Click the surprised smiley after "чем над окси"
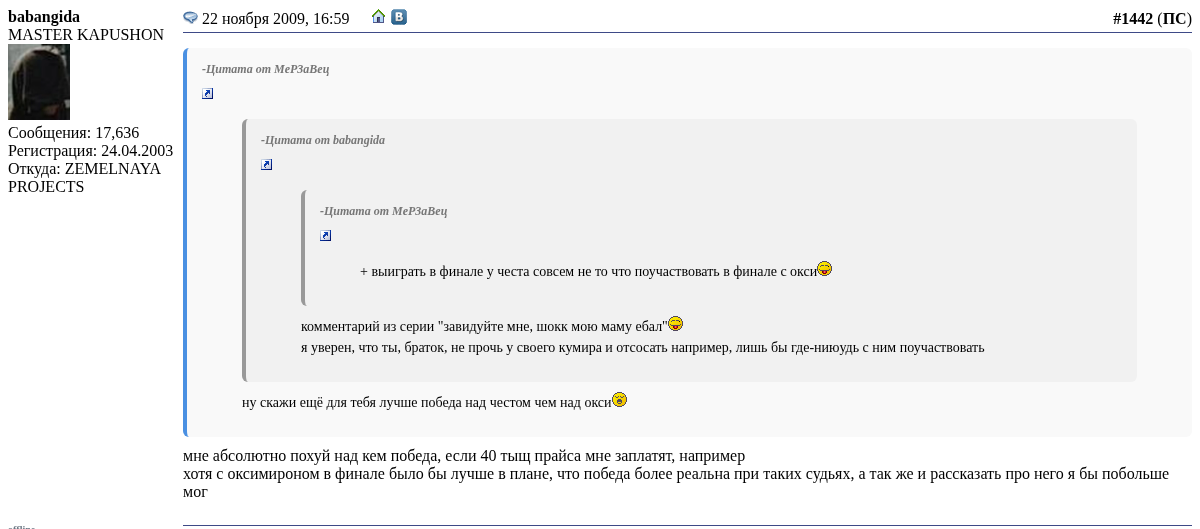1200x529 pixels. click(620, 400)
